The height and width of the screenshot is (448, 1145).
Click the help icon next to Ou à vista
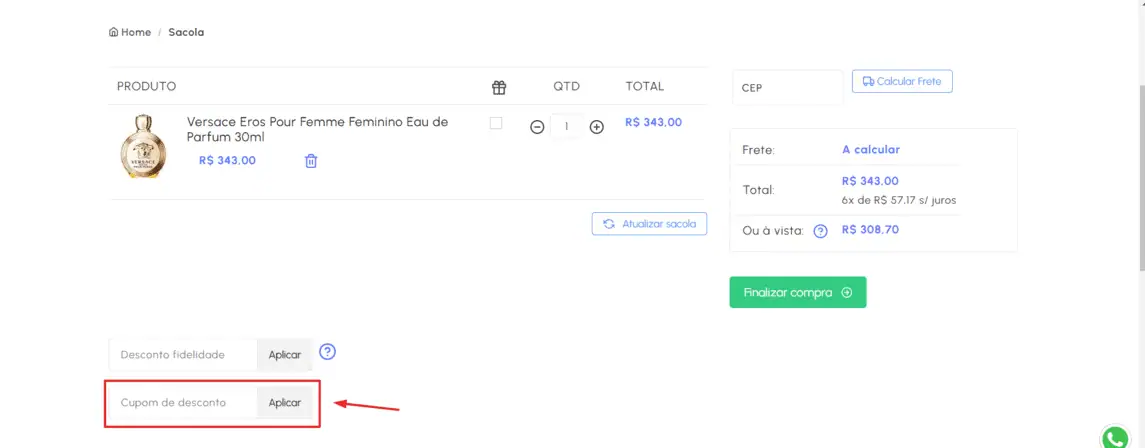(x=821, y=231)
